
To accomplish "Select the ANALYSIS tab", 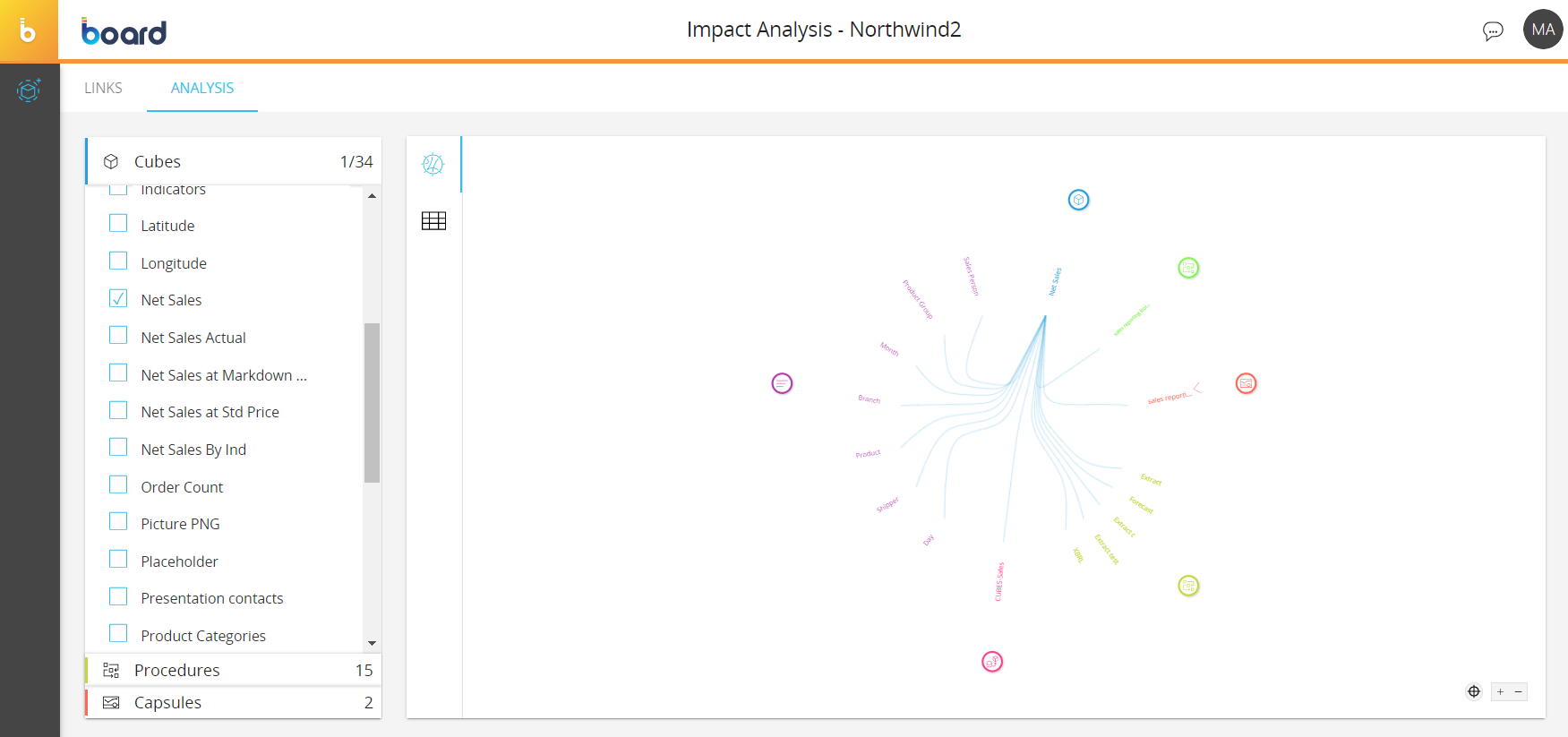I will pos(202,88).
